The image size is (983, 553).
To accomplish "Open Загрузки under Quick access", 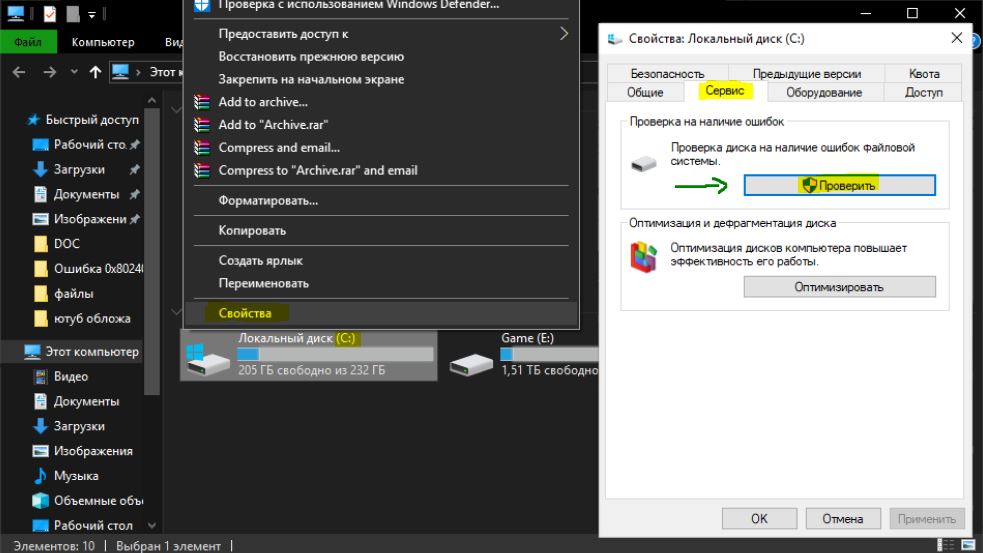I will tap(79, 169).
